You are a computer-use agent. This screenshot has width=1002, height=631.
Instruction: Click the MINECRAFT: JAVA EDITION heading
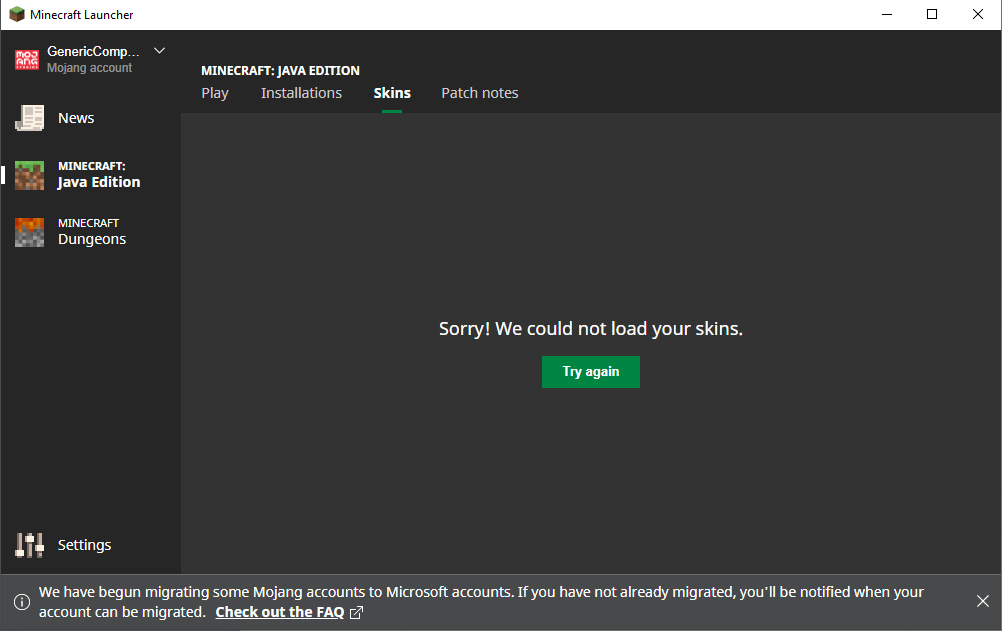pos(281,70)
